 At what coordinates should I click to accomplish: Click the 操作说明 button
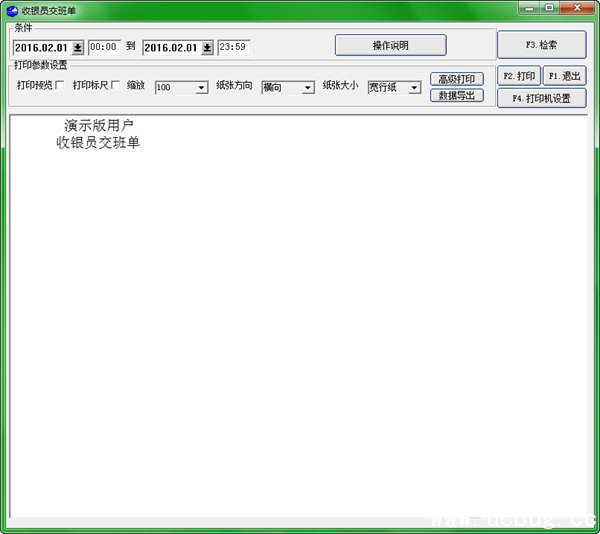390,46
